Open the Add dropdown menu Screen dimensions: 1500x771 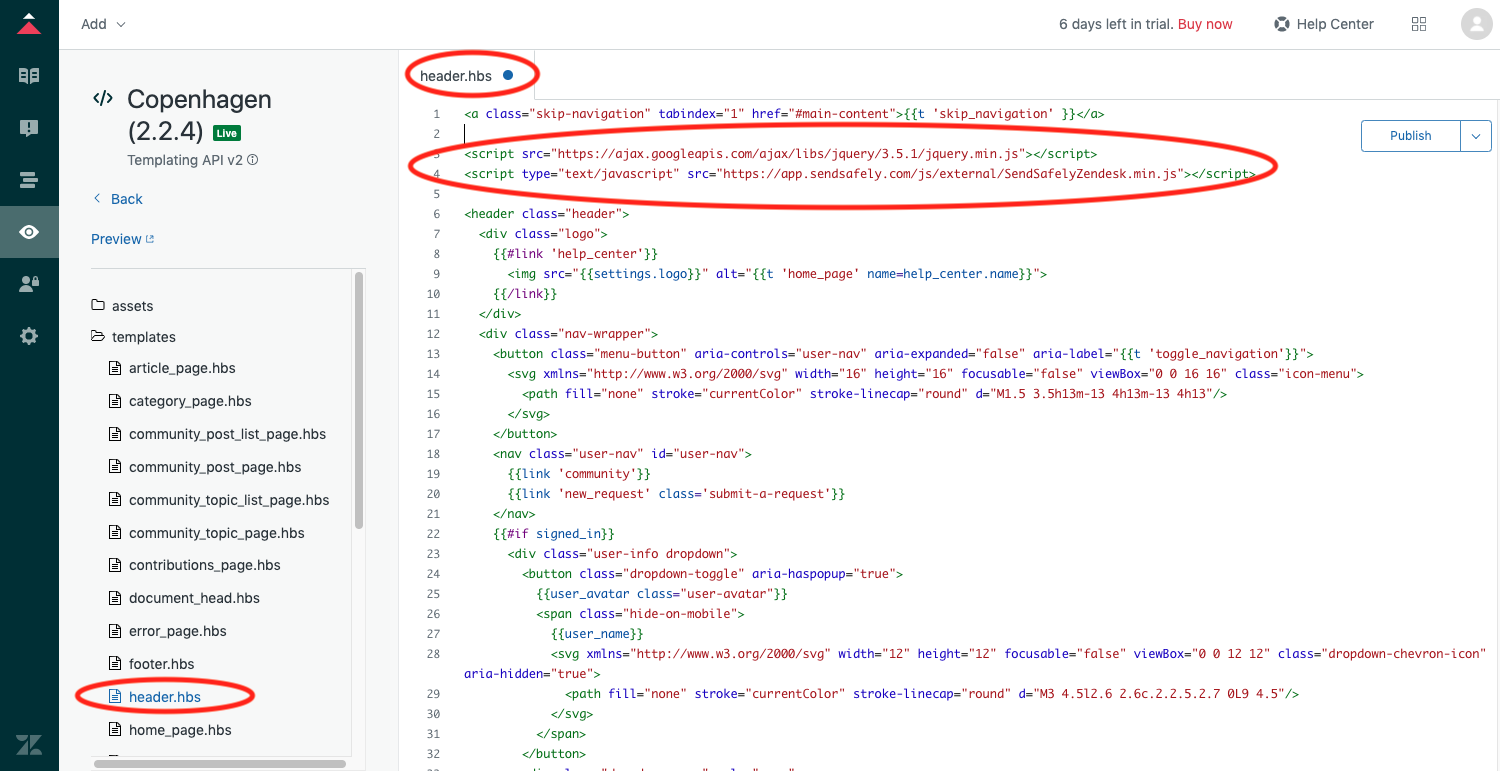(x=101, y=23)
